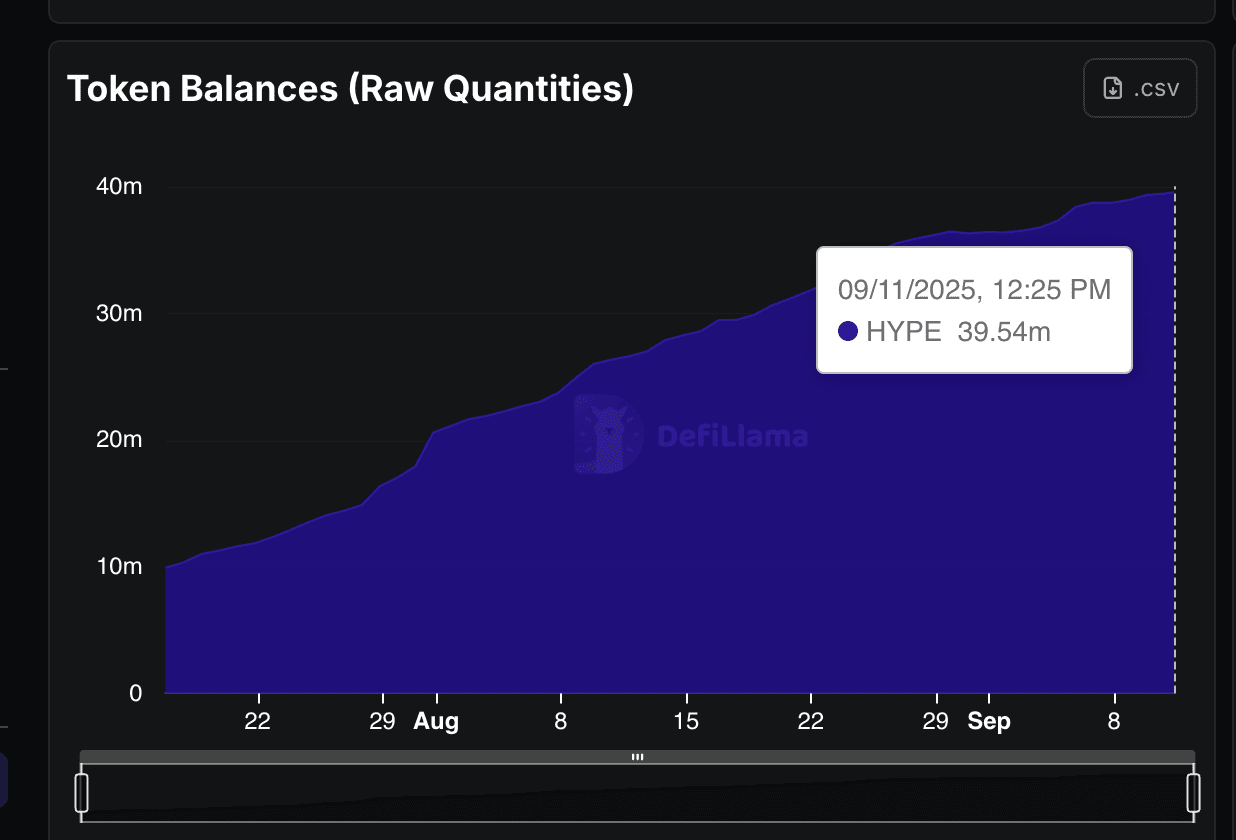Click the left handle of the range slider
The image size is (1236, 840).
pos(82,792)
